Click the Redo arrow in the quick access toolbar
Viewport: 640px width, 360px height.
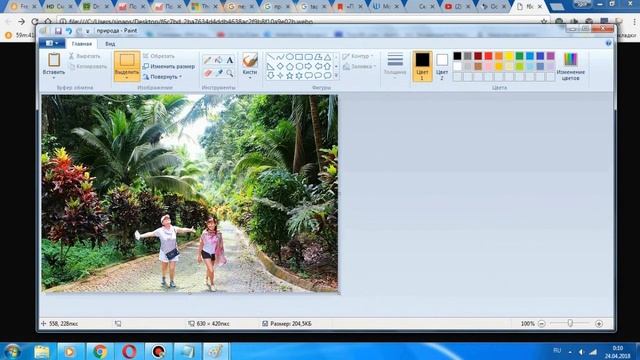click(x=79, y=31)
